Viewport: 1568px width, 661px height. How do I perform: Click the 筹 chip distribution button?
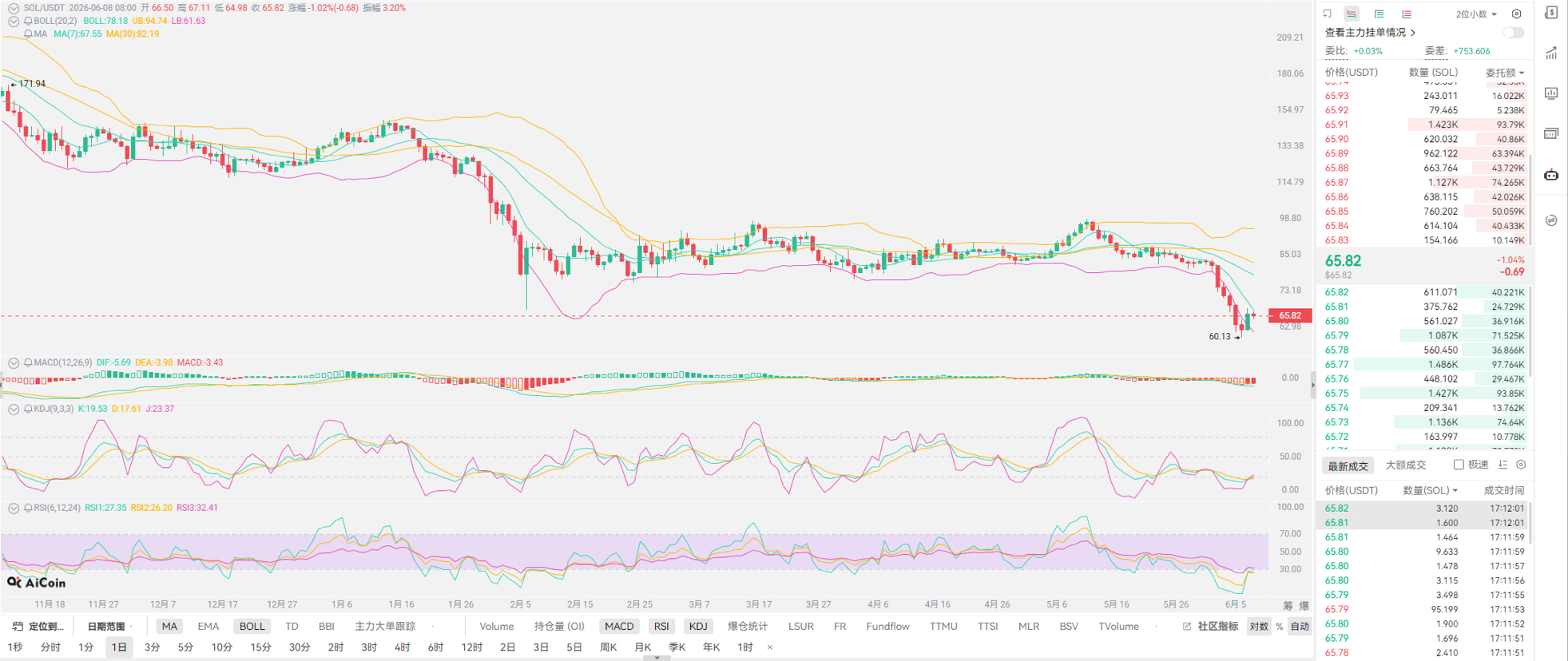[x=1288, y=606]
